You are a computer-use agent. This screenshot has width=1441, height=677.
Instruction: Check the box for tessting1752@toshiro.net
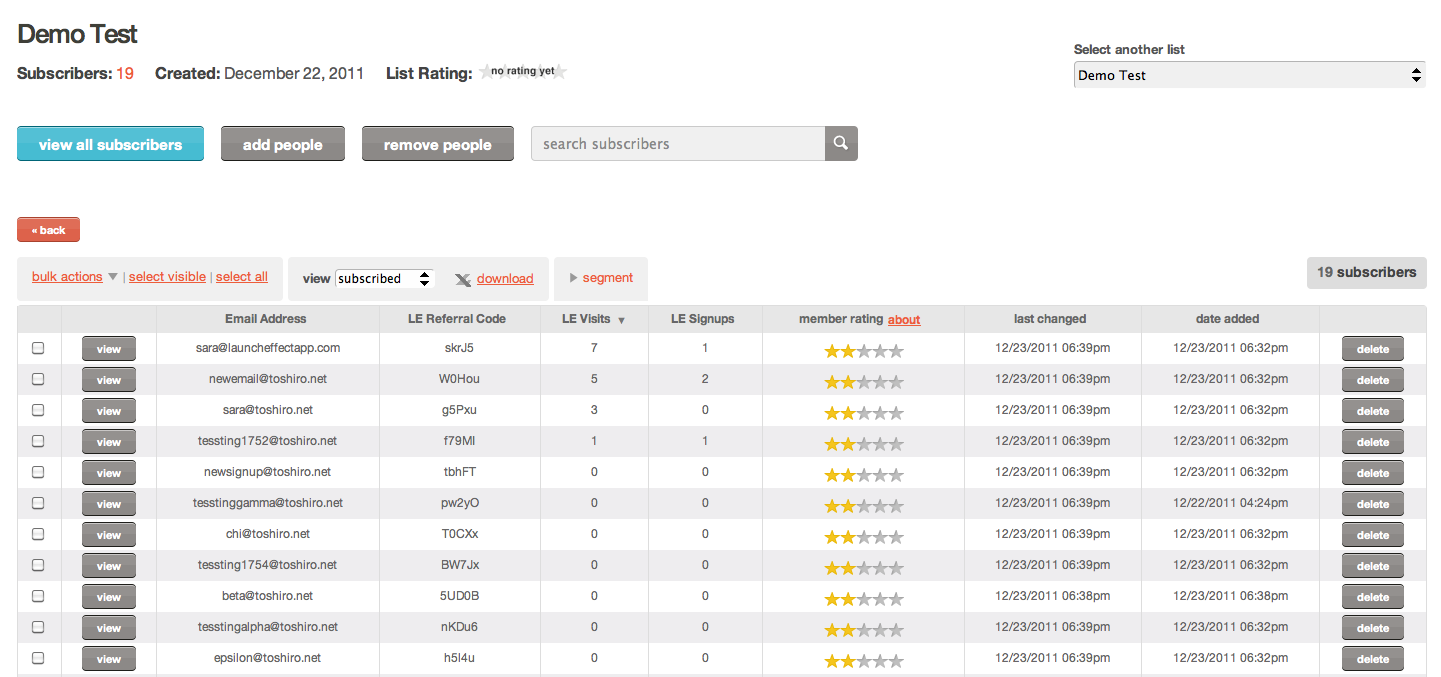coord(38,441)
